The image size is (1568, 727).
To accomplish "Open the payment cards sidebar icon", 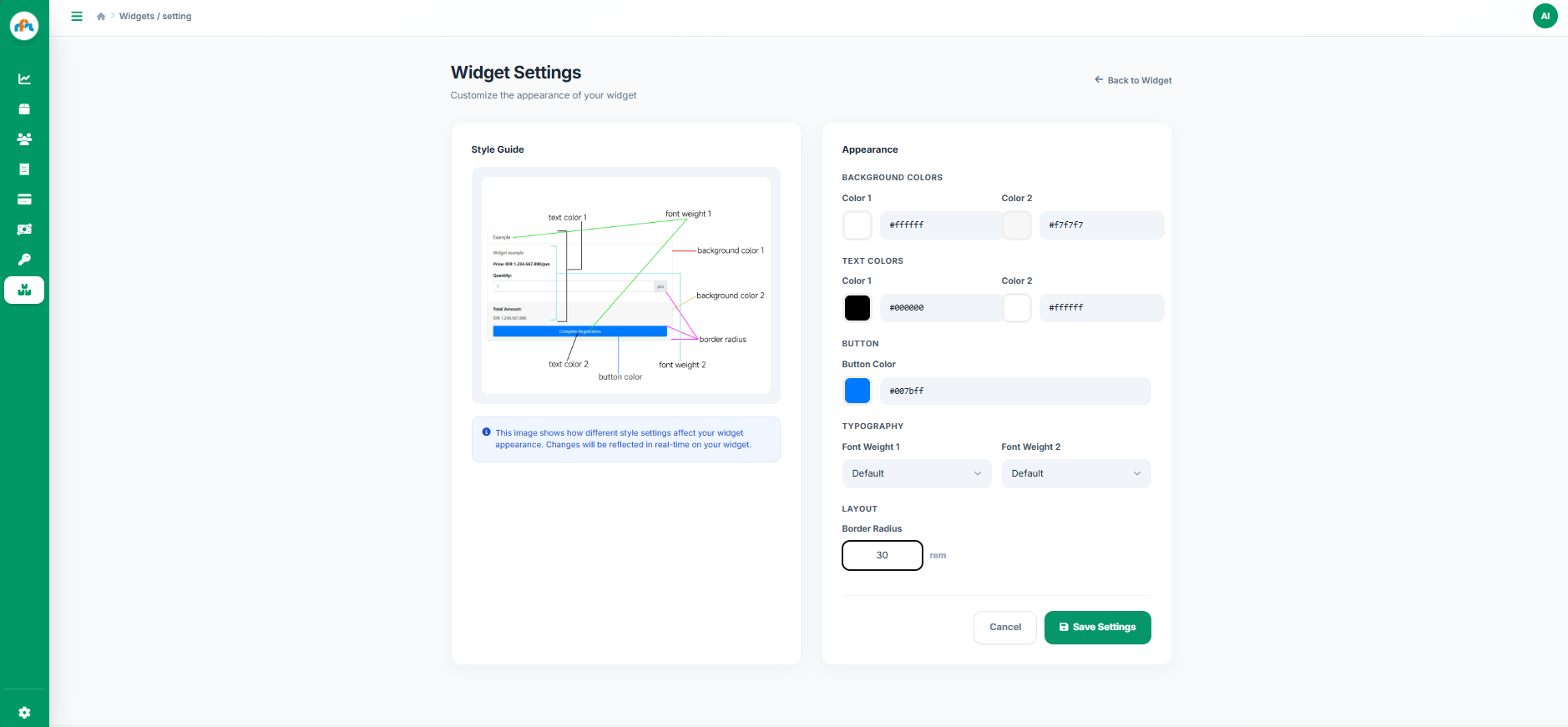I will [x=23, y=199].
